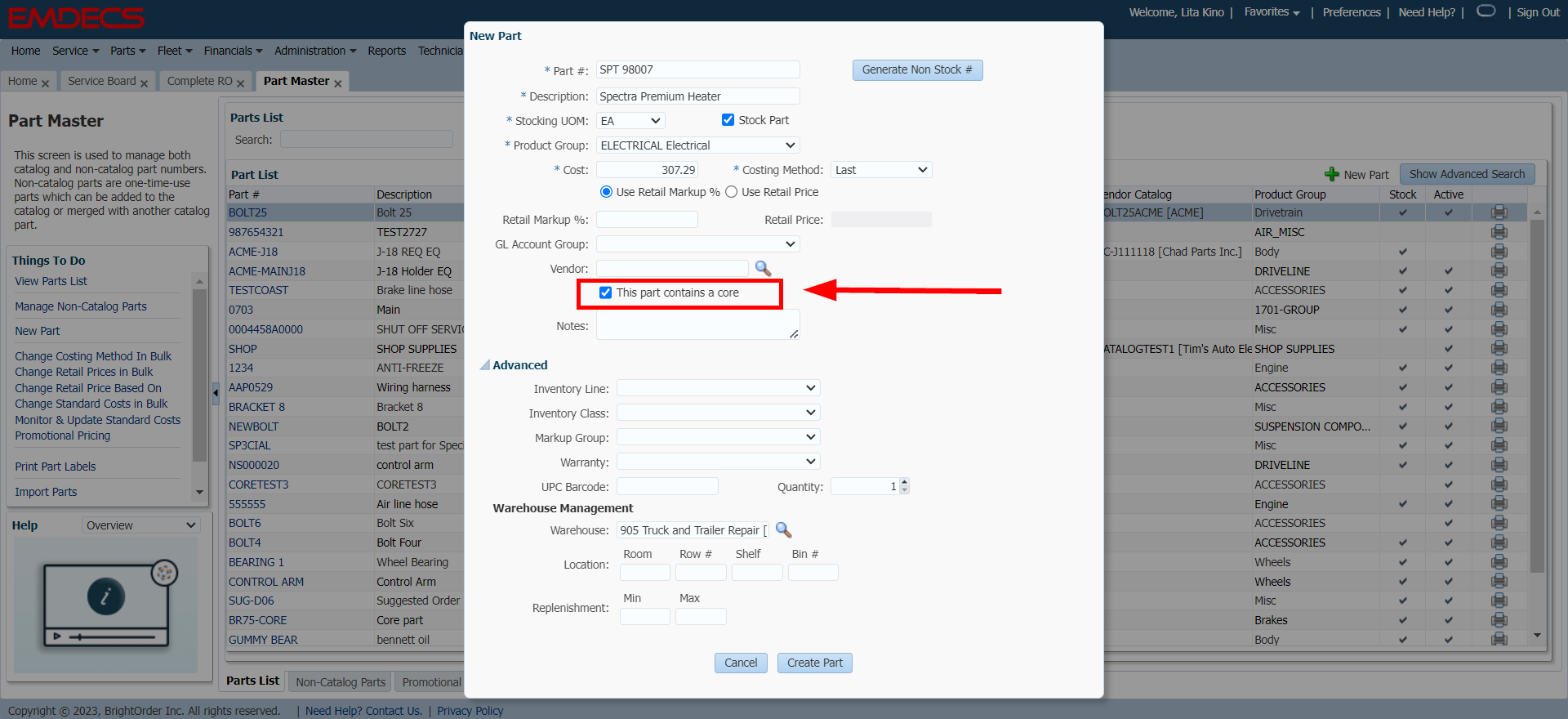Click the EMDECS logo
The image size is (1568, 719).
pos(76,18)
